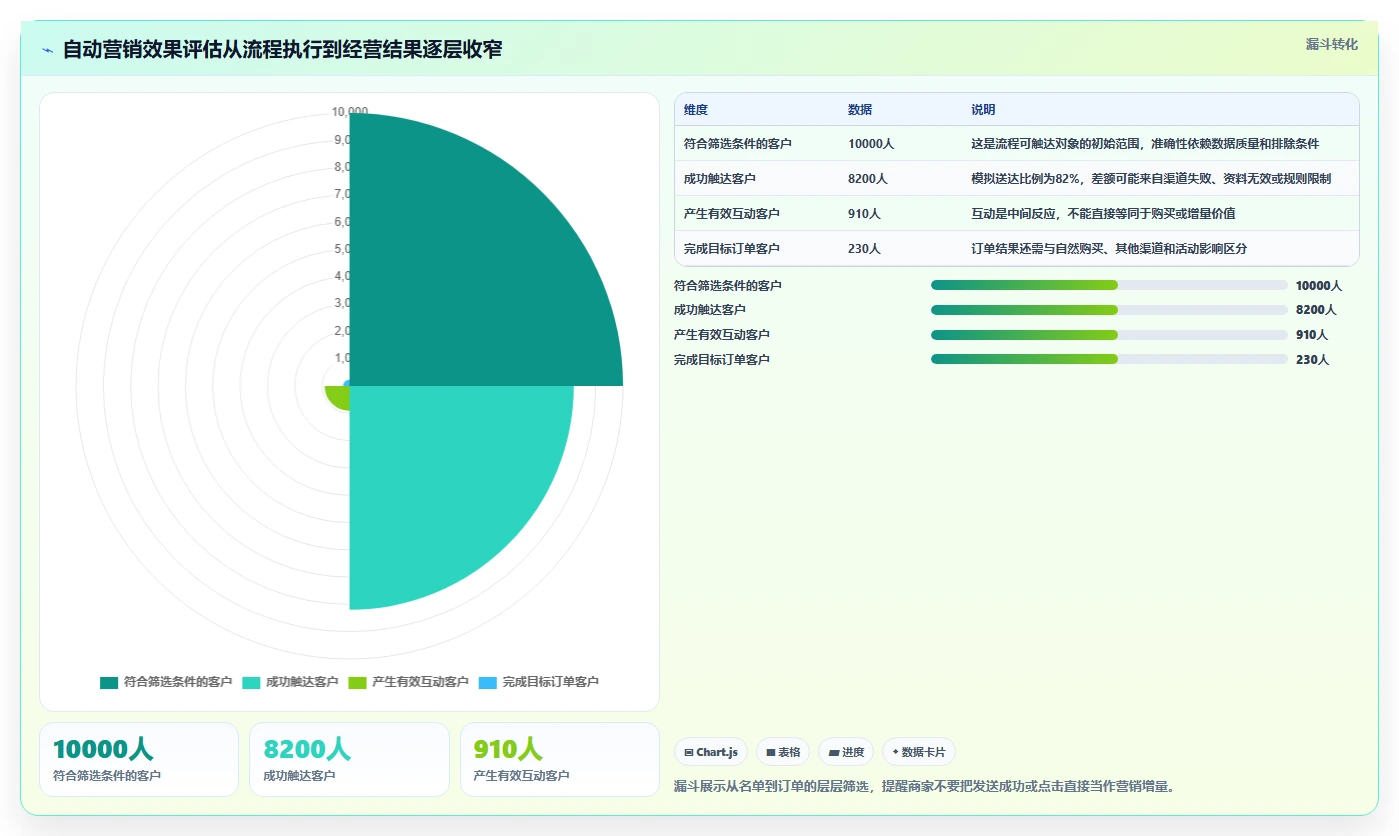Click progress value 910人
Image resolution: width=1399 pixels, height=836 pixels.
(x=1312, y=335)
